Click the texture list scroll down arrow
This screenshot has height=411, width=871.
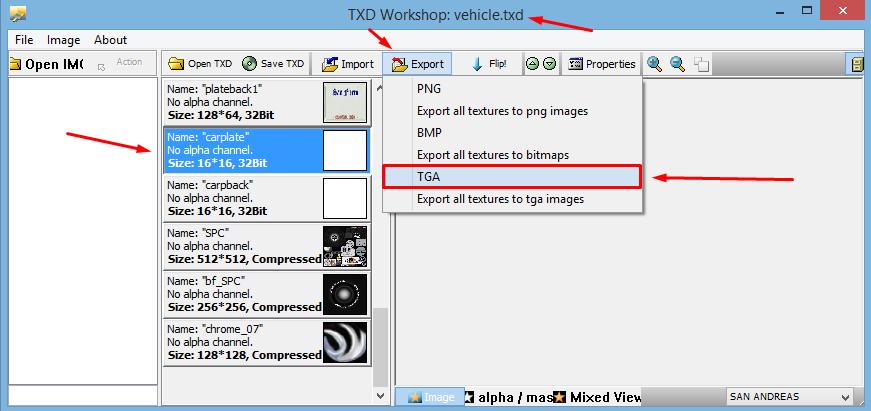point(379,396)
